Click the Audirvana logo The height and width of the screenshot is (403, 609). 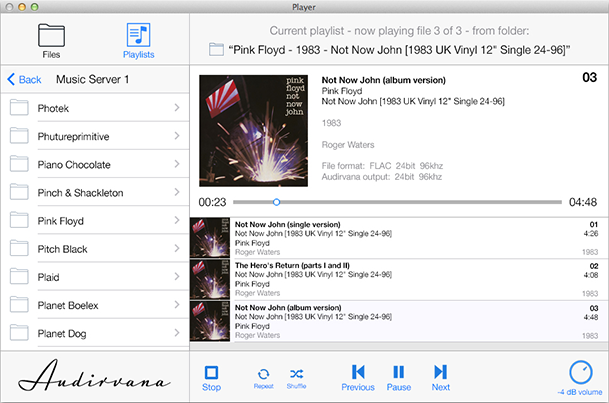94,376
